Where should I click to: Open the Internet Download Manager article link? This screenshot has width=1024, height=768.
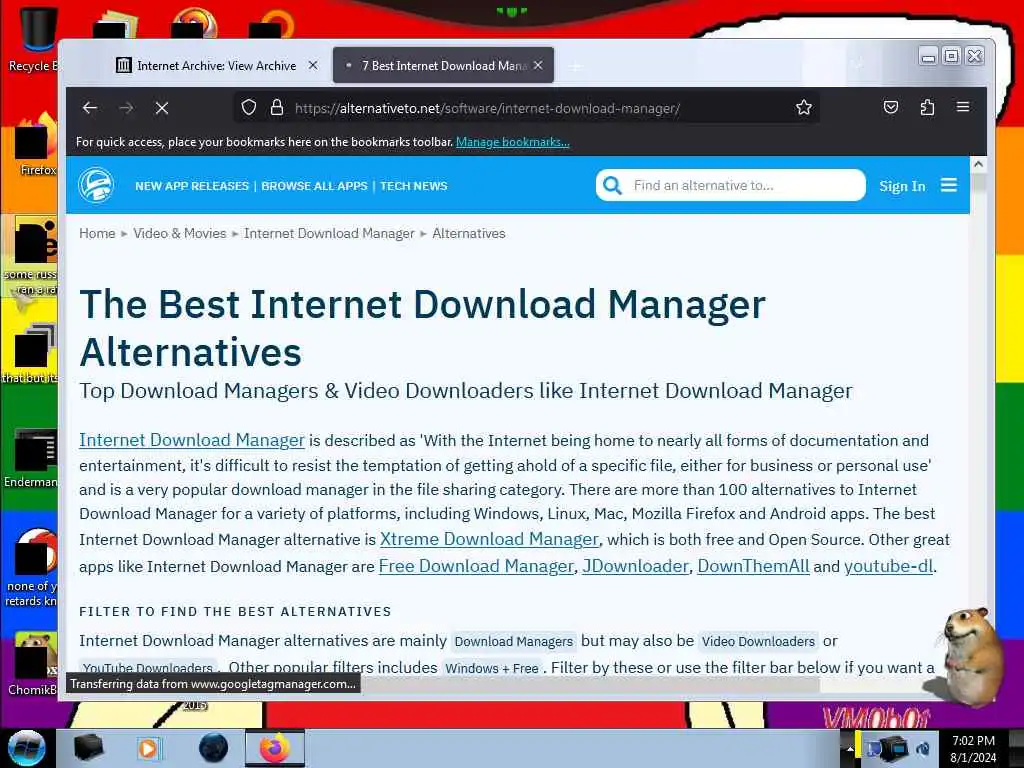click(192, 440)
